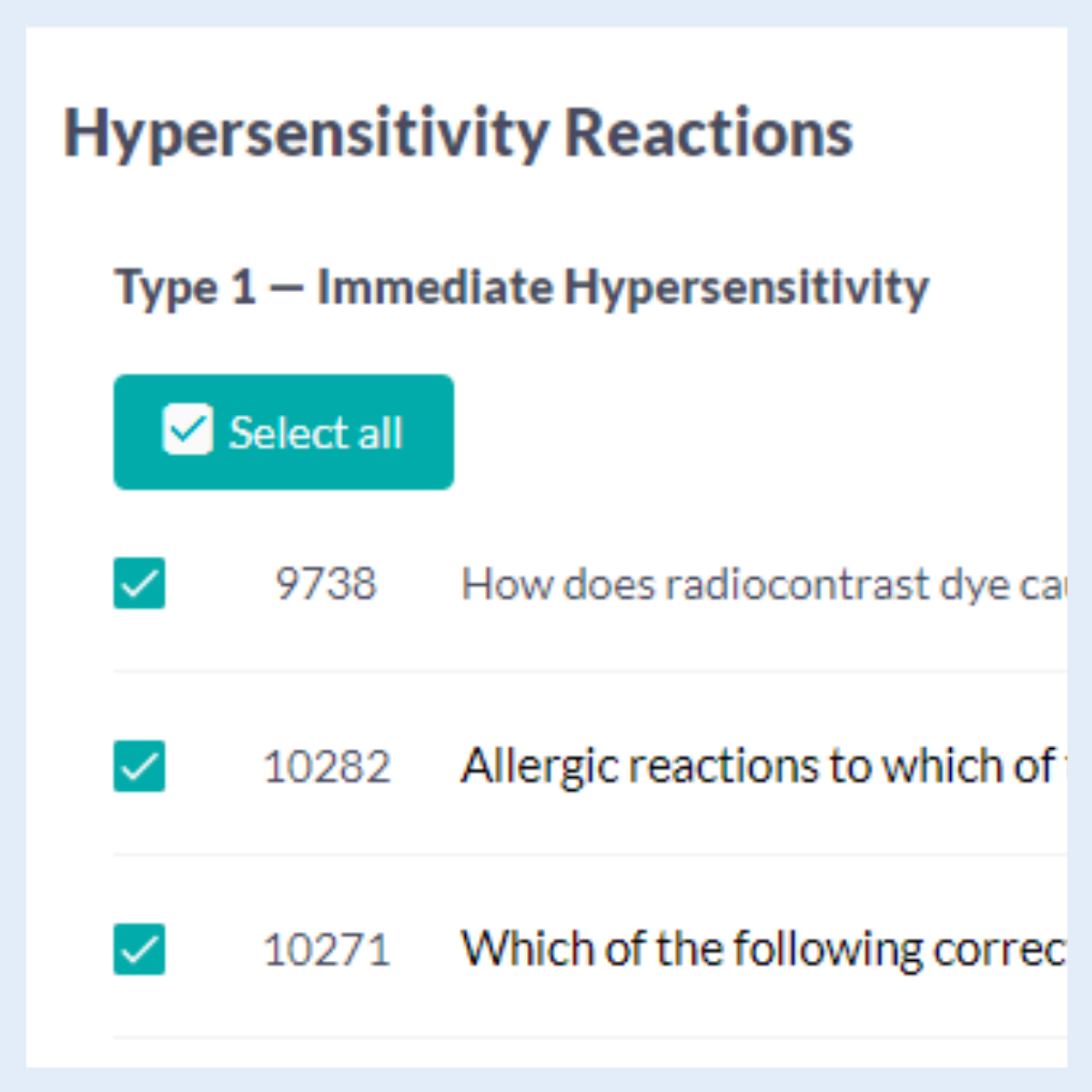Click 'Immediate Hypersensitivity' in the section subheading
This screenshot has width=1092, height=1092.
622,288
